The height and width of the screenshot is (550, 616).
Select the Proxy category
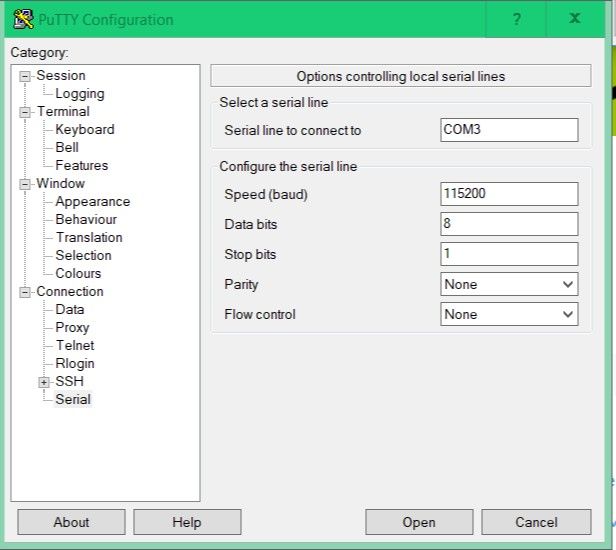72,328
